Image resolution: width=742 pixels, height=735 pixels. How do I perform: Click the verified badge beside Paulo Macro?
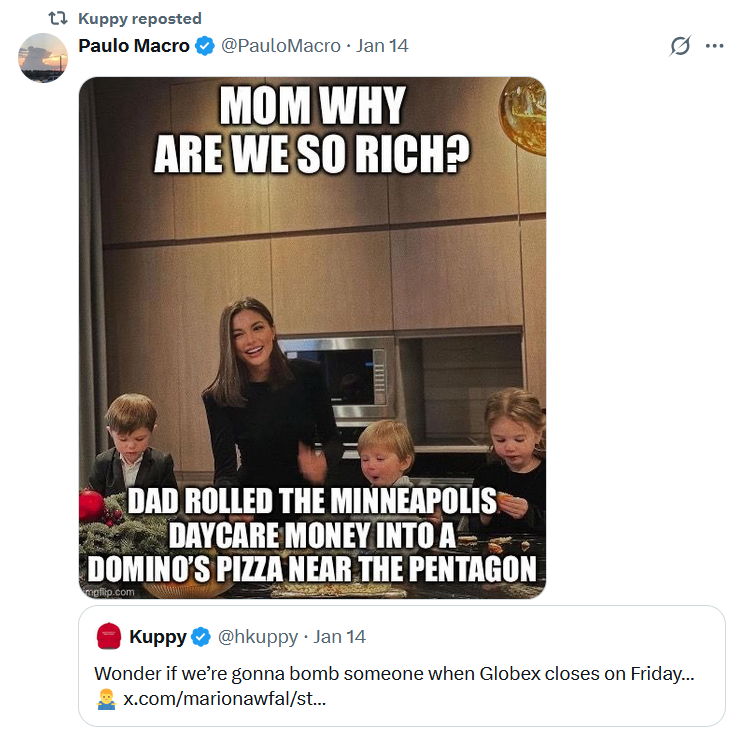204,46
